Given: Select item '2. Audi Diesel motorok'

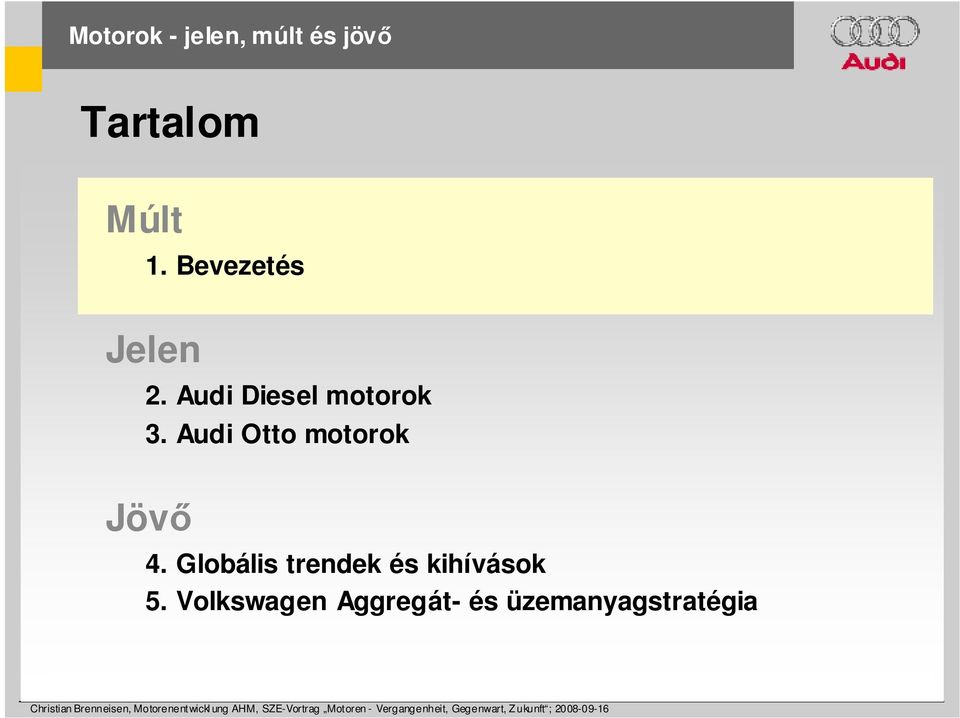Looking at the screenshot, I should [x=288, y=395].
